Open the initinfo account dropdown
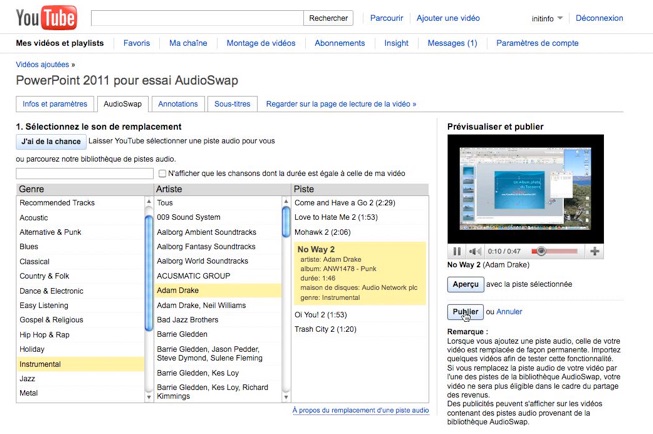The width and height of the screenshot is (653, 434). click(x=547, y=18)
